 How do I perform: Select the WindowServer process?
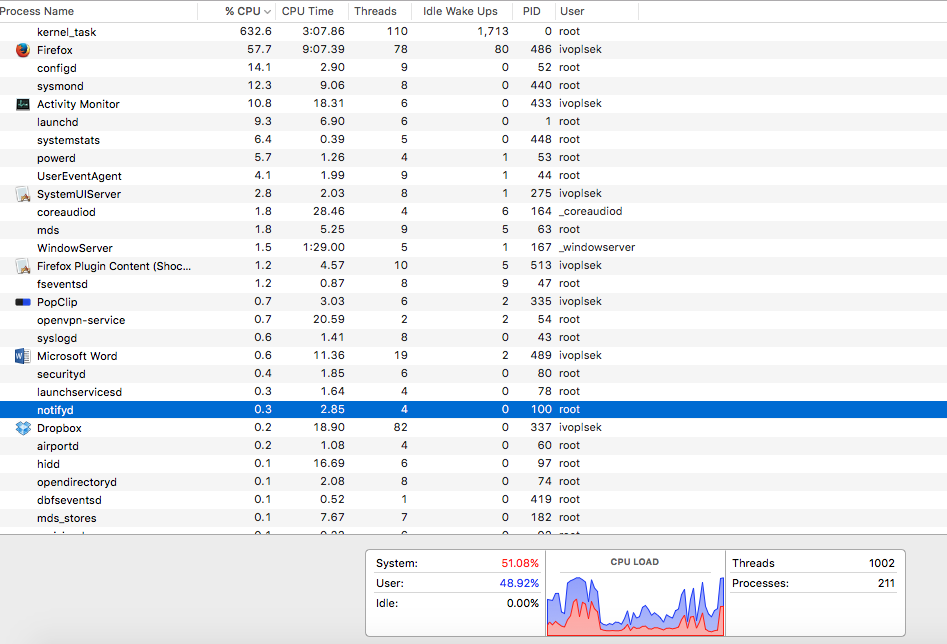click(75, 248)
